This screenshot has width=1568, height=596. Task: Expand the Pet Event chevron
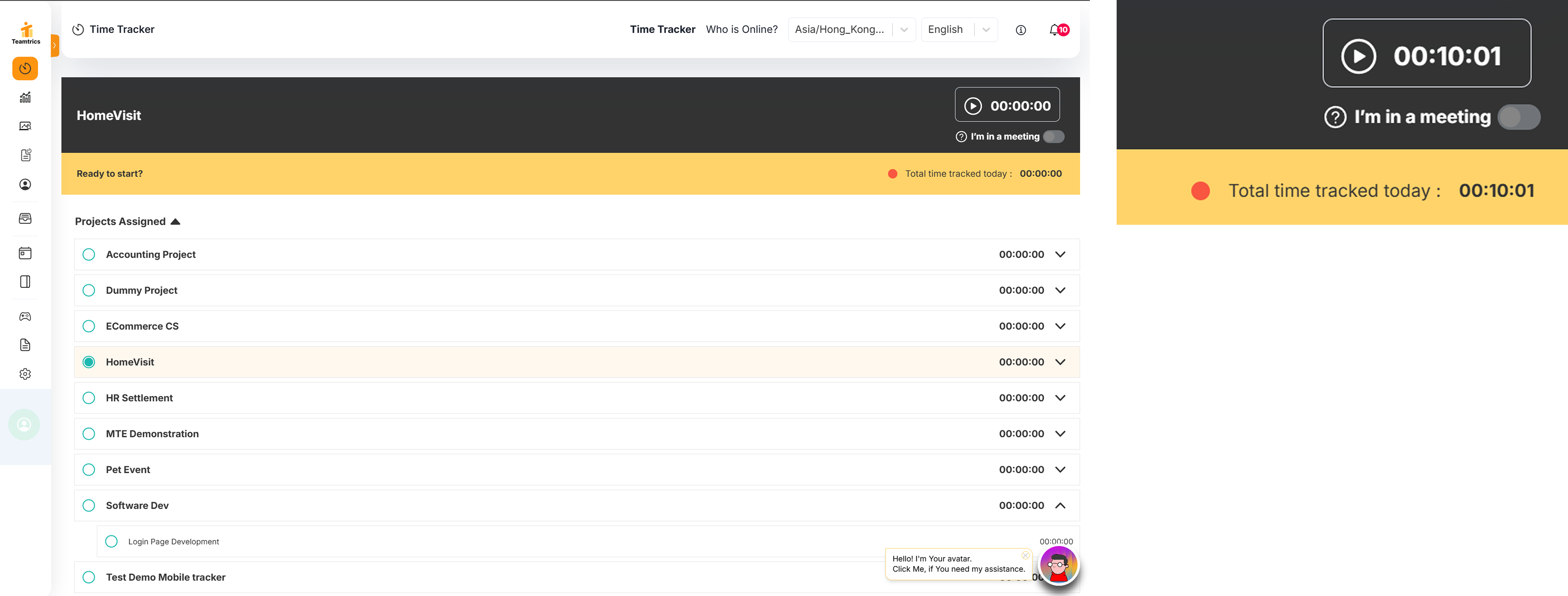click(1060, 470)
